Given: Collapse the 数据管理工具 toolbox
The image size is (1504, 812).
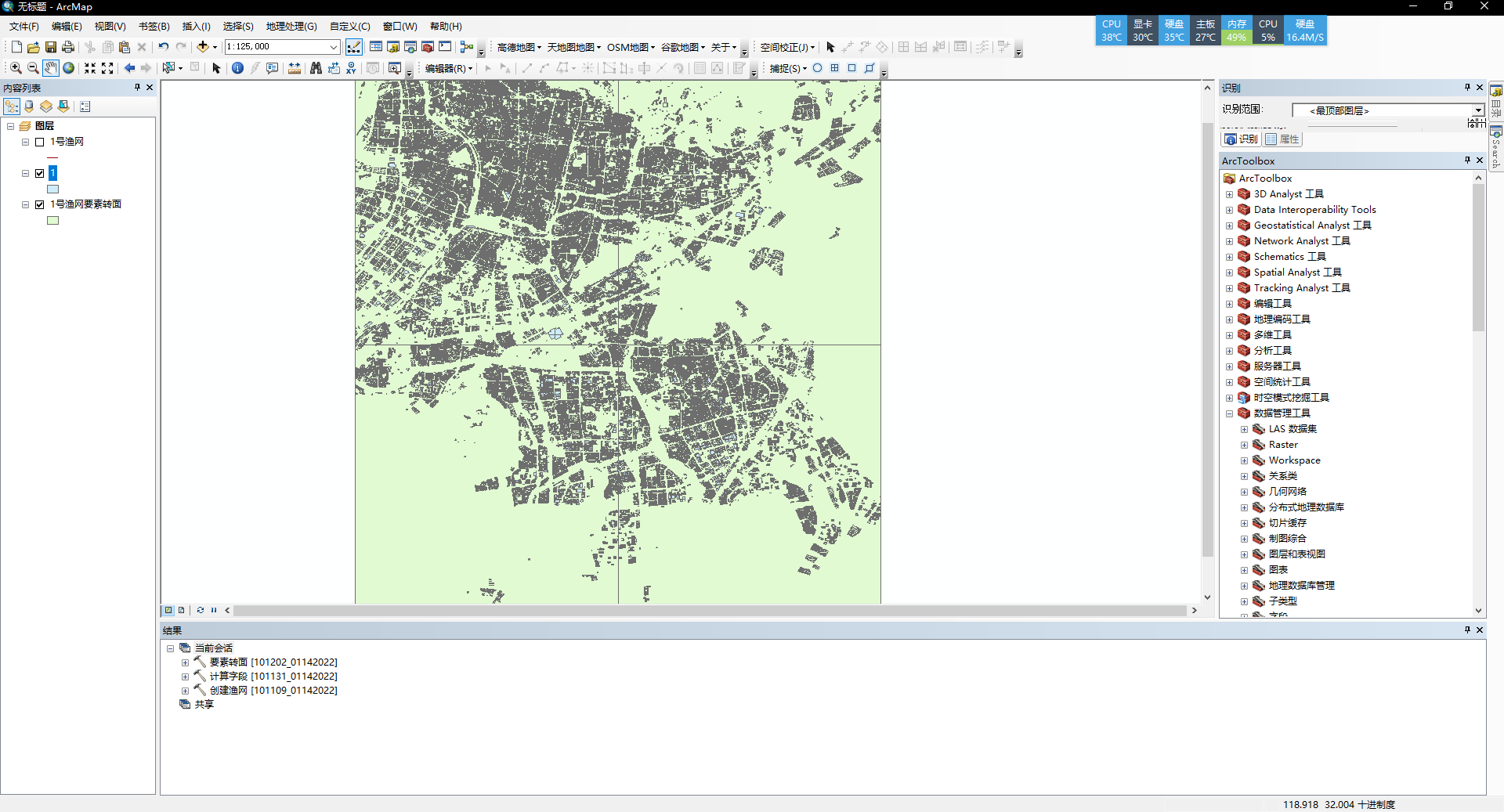Looking at the screenshot, I should pyautogui.click(x=1230, y=413).
